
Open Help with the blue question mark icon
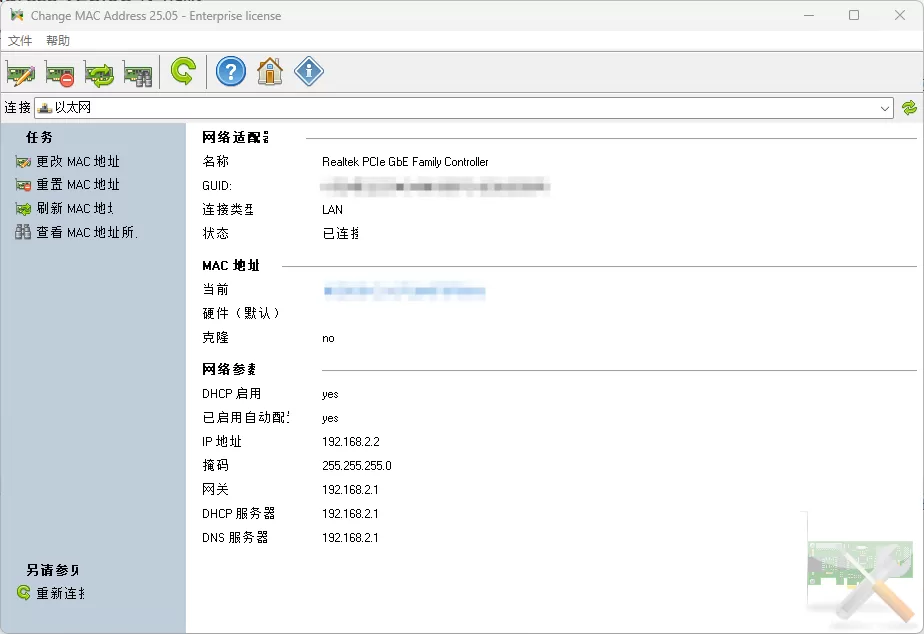pyautogui.click(x=230, y=71)
